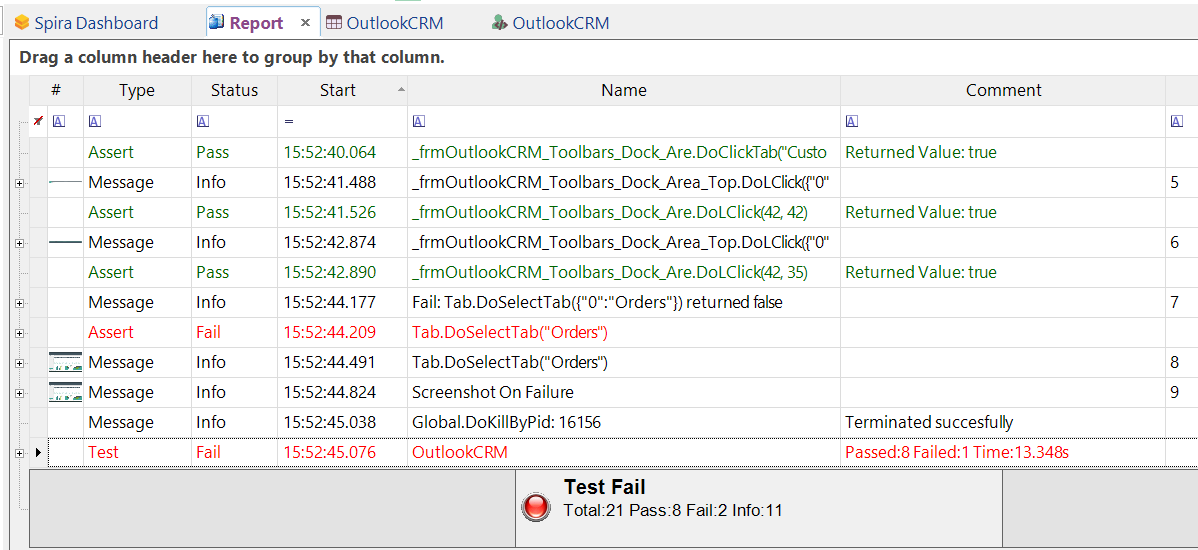Image resolution: width=1198 pixels, height=550 pixels.
Task: Click the Status column header
Action: (234, 90)
